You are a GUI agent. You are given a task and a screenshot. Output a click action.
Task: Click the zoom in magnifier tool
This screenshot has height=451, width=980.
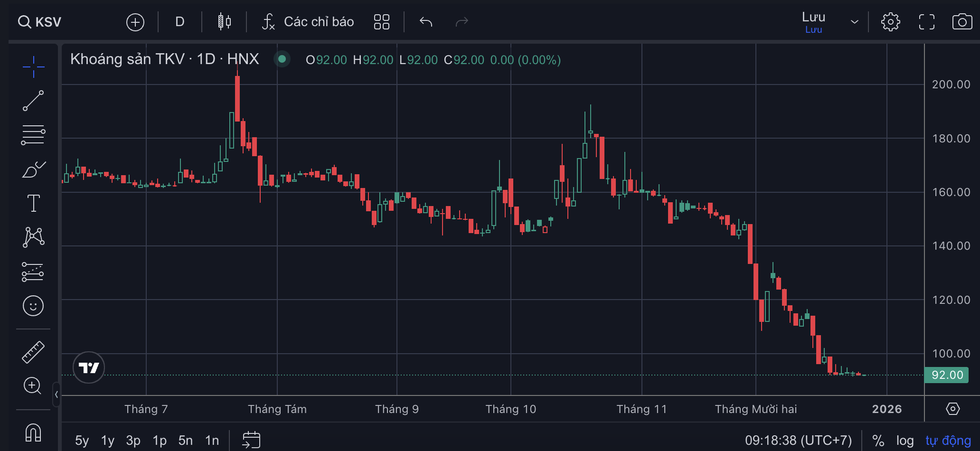pyautogui.click(x=33, y=386)
